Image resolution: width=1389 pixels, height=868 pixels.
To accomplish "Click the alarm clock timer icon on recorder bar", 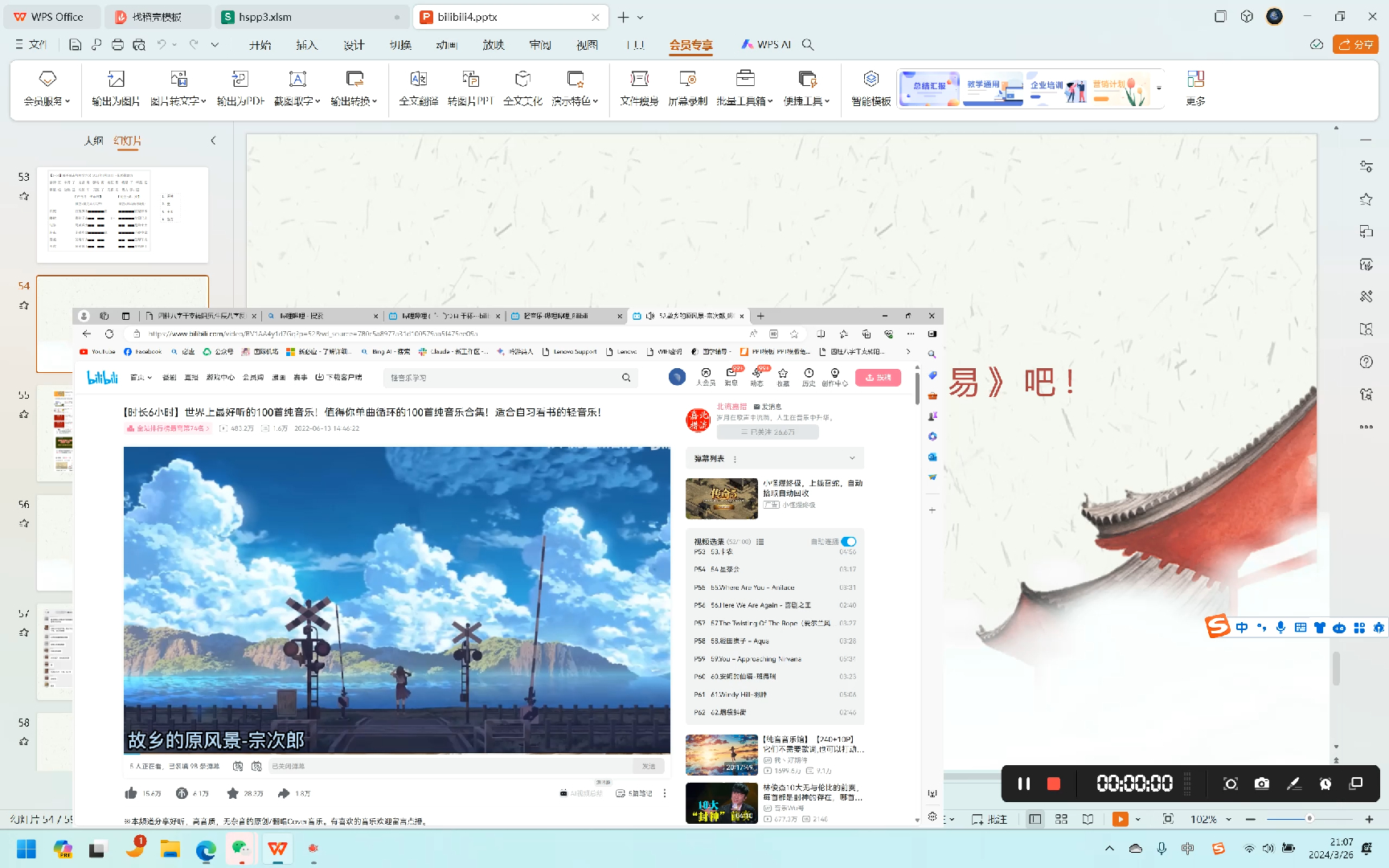I will click(x=1325, y=784).
